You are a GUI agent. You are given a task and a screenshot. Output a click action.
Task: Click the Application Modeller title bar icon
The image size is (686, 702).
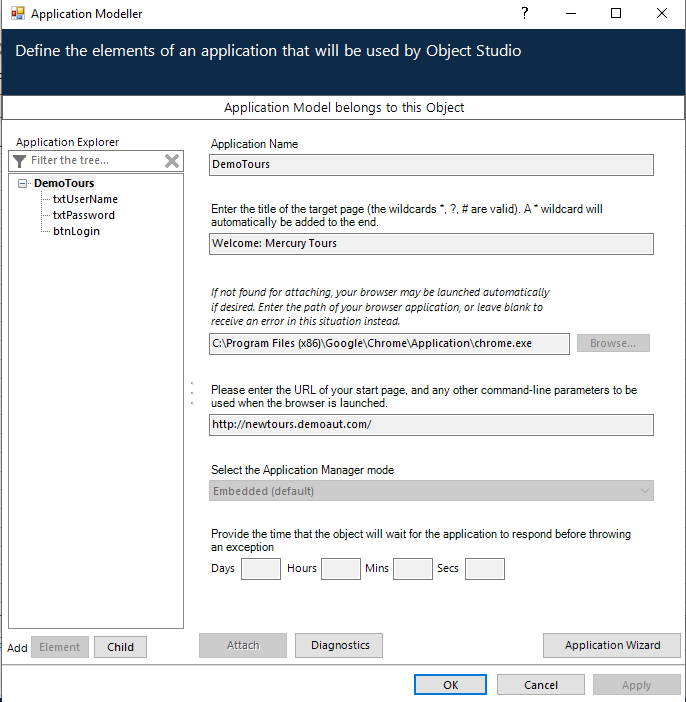click(18, 13)
